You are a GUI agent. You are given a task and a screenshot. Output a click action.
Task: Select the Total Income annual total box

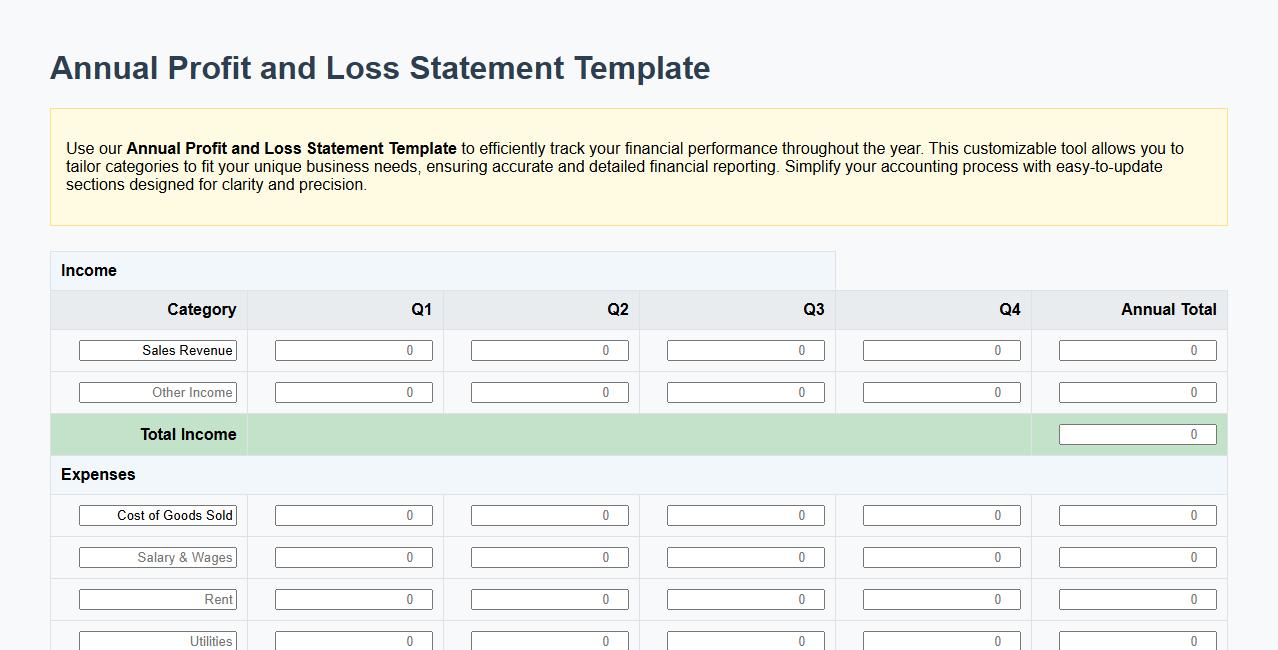tap(1137, 434)
